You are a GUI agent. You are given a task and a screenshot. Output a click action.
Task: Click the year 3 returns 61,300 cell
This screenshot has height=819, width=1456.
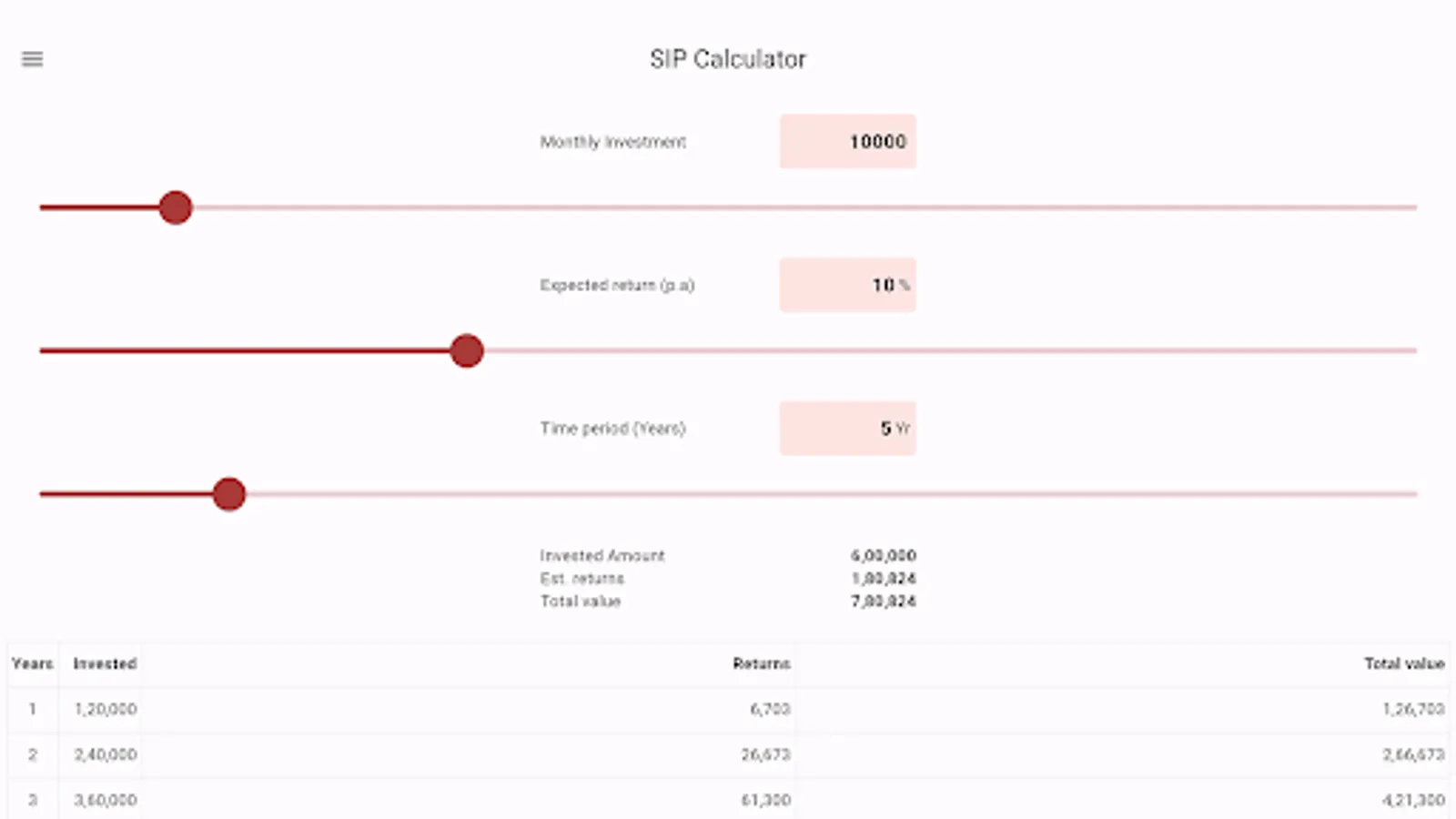(x=765, y=800)
